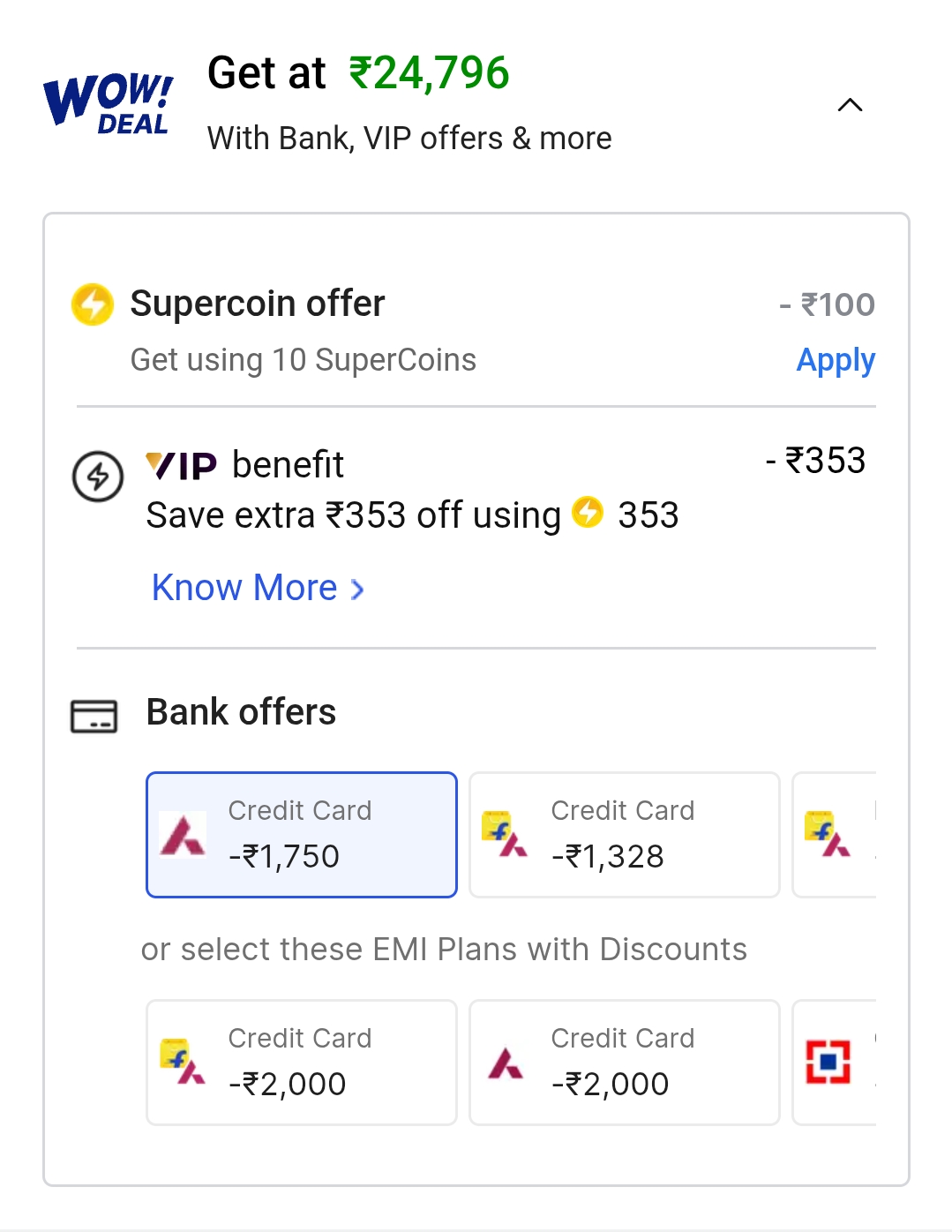This screenshot has height=1232, width=952.
Task: Choose the second ₹2,000 EMI credit card plan
Action: (625, 1063)
